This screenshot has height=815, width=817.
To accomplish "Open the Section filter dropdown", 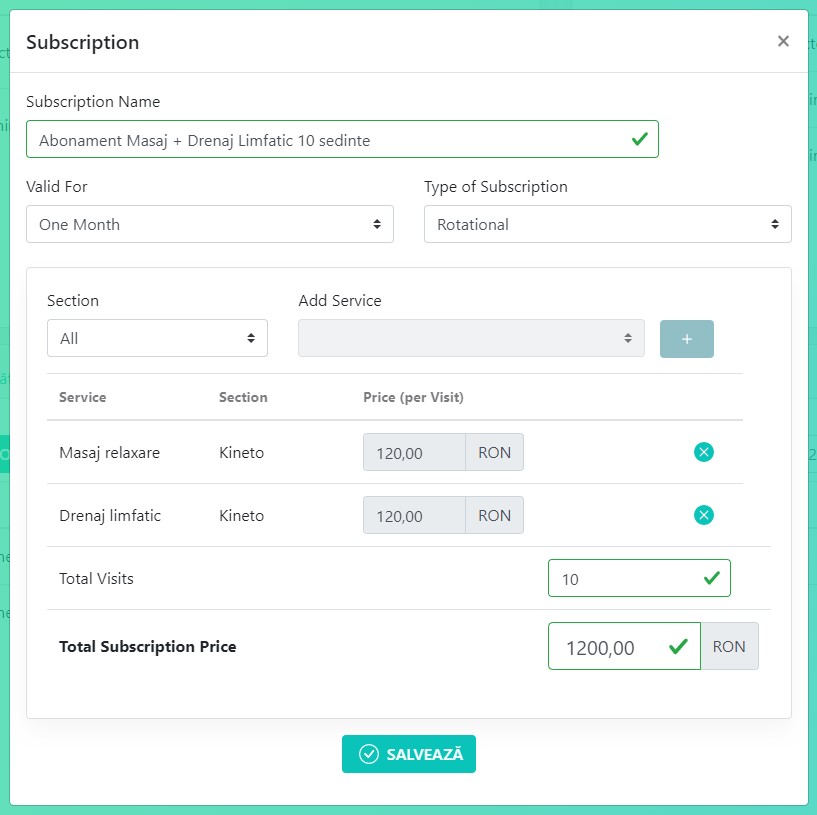I will pyautogui.click(x=157, y=338).
